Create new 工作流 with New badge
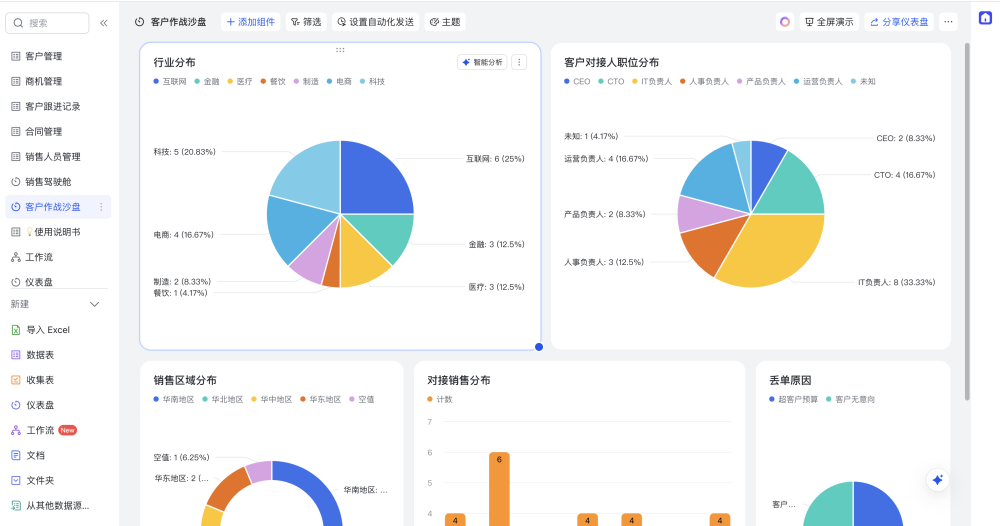 pyautogui.click(x=57, y=430)
